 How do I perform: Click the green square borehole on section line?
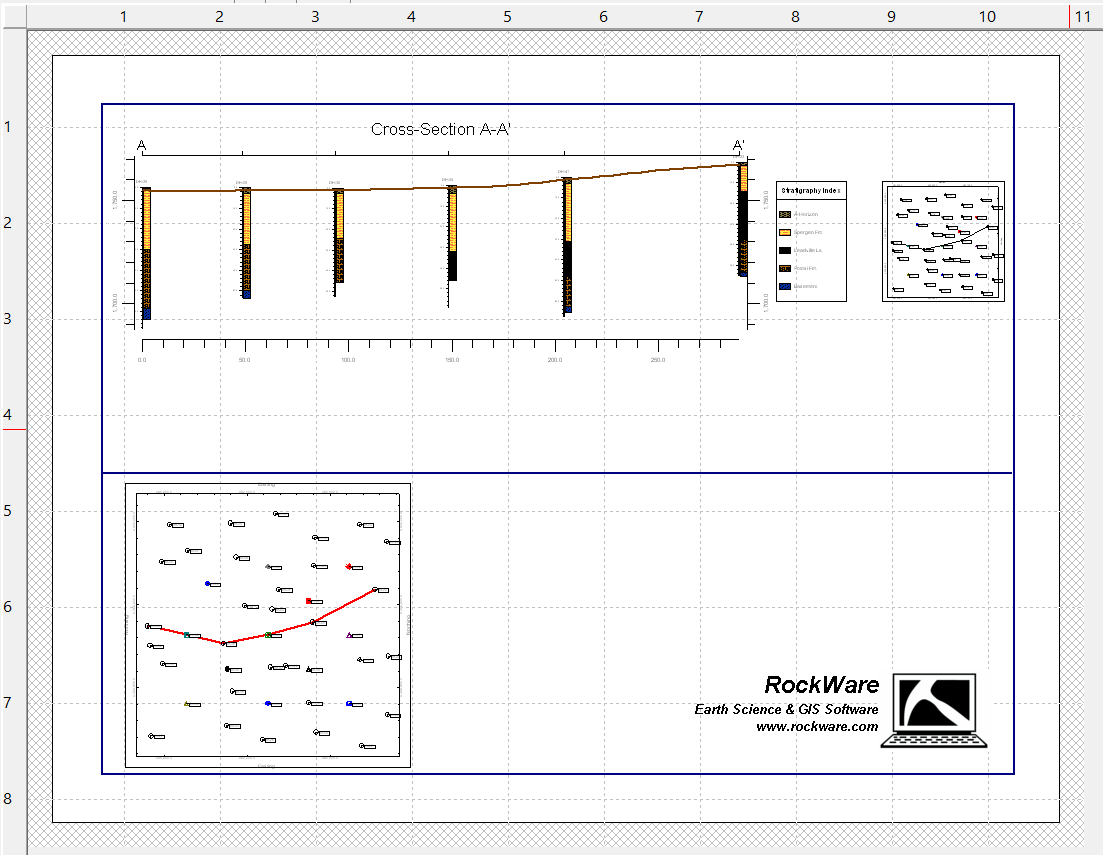click(268, 634)
